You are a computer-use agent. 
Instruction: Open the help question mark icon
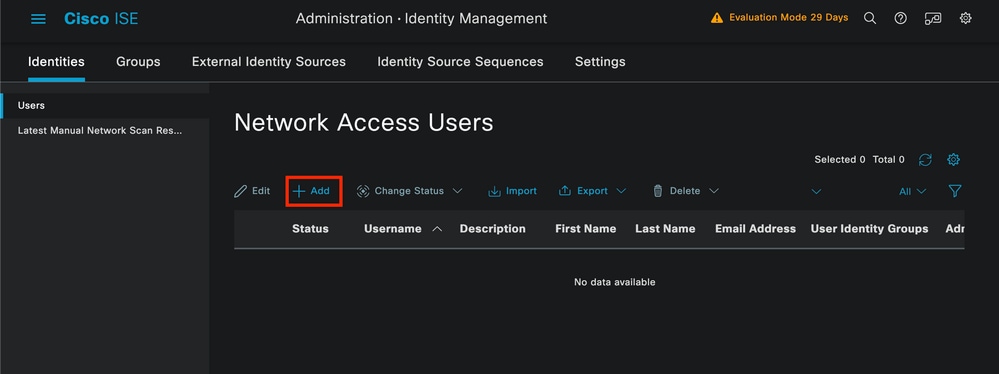pyautogui.click(x=900, y=18)
